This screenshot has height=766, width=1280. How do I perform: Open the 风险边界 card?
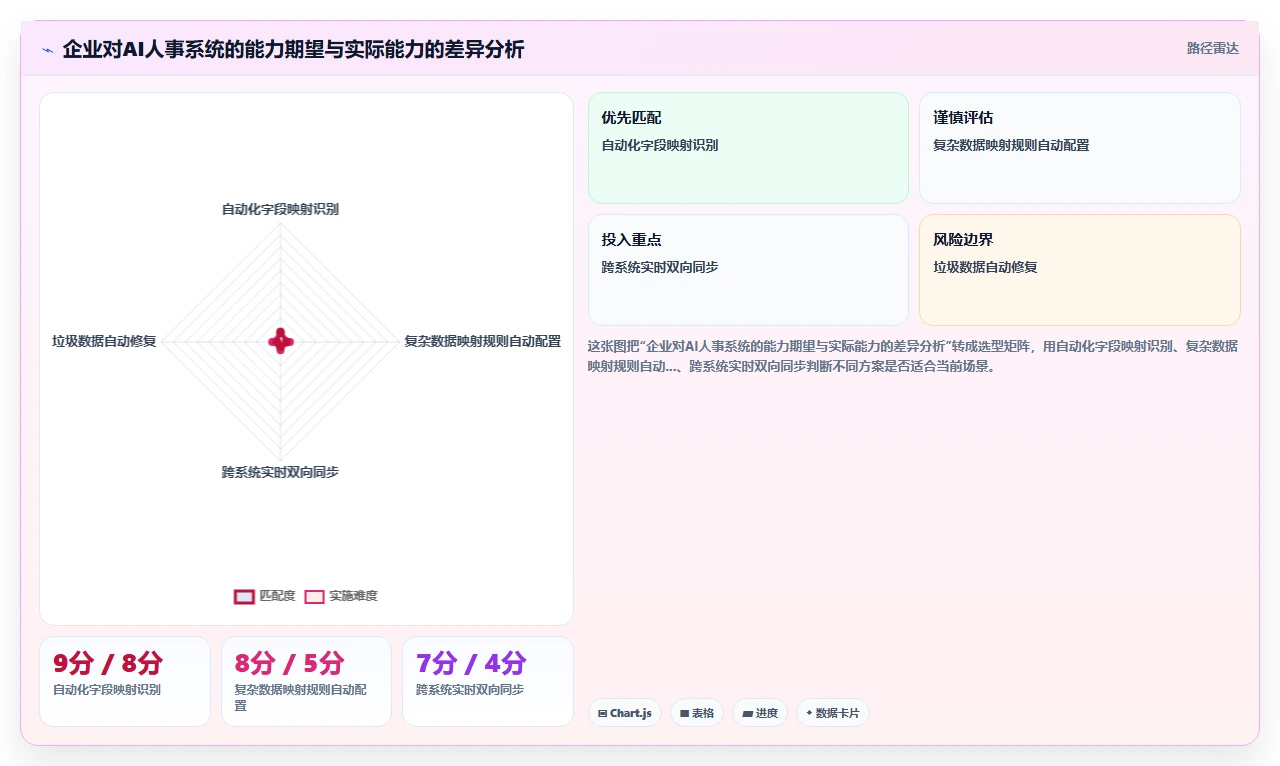pyautogui.click(x=1080, y=270)
